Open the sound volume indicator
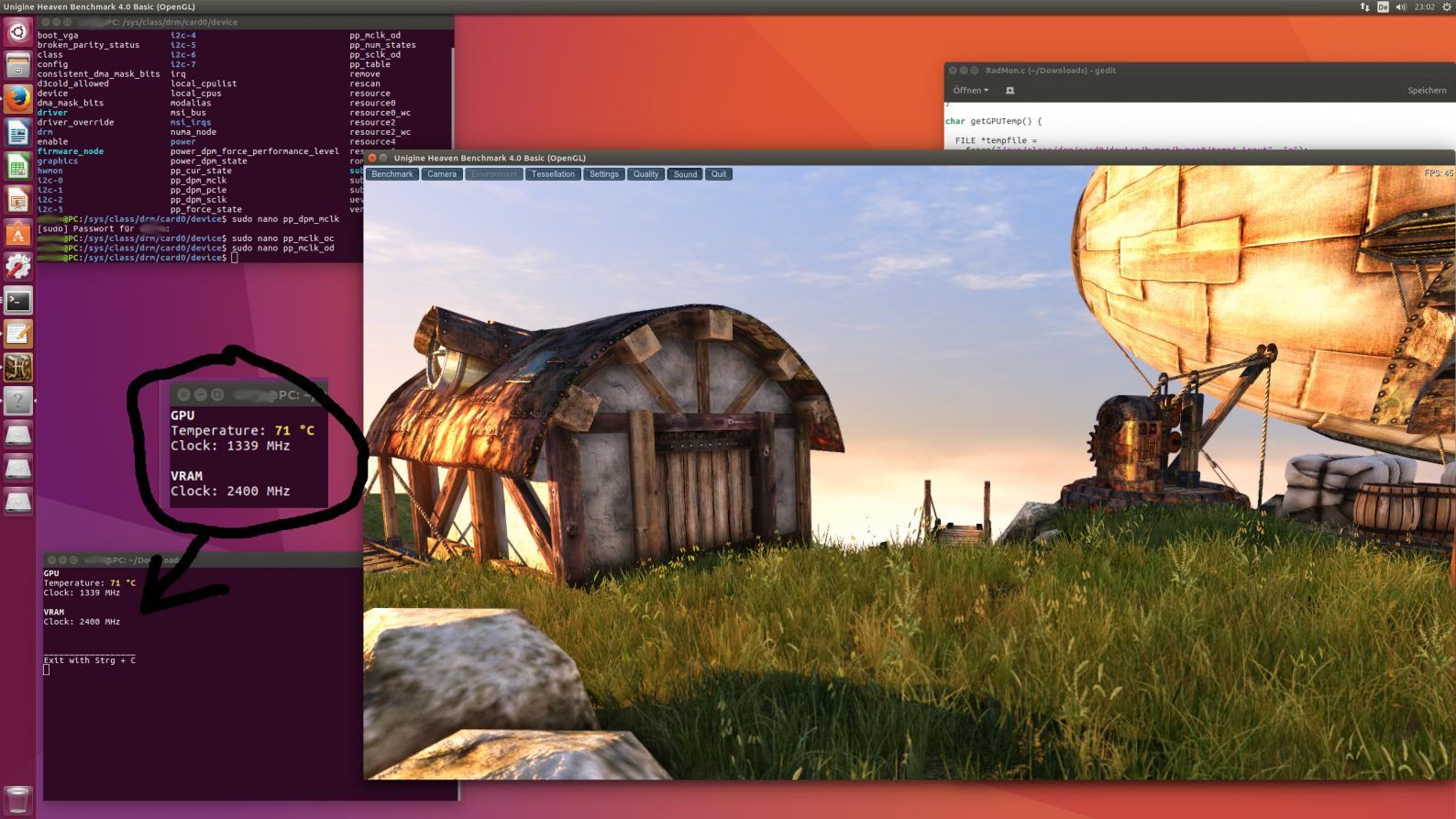1456x819 pixels. tap(1401, 6)
